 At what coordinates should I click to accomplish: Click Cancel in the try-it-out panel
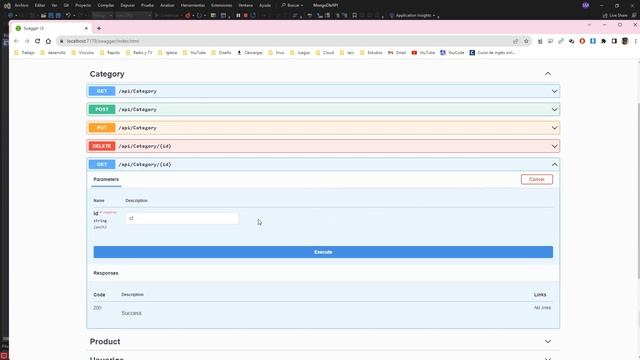(x=536, y=180)
